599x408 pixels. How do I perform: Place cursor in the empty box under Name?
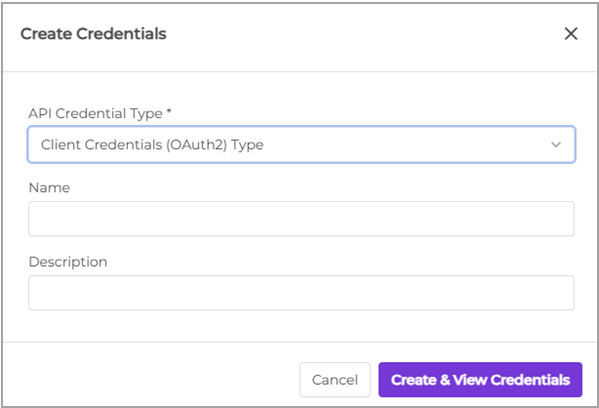(301, 219)
